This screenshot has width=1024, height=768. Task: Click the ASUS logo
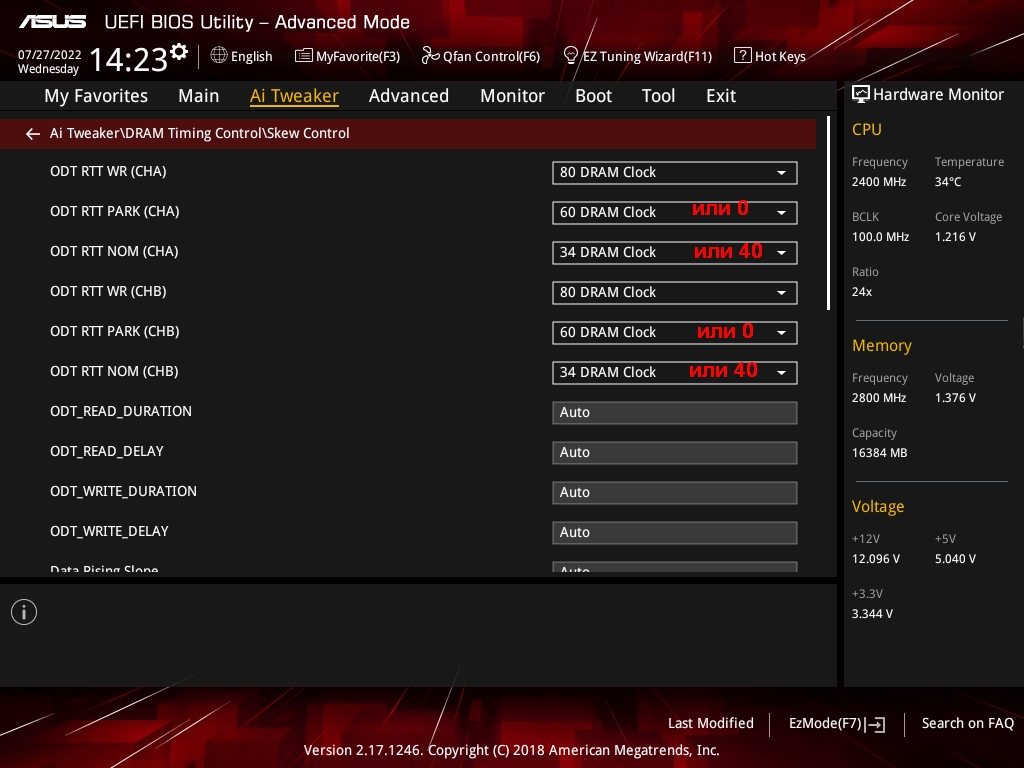click(52, 22)
